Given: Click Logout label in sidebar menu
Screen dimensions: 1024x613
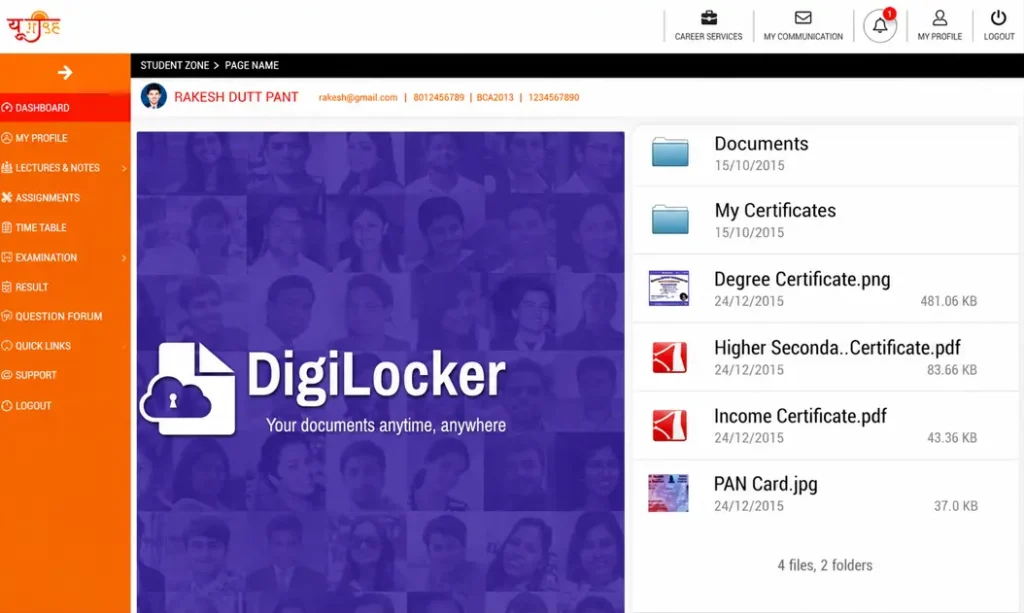Looking at the screenshot, I should click(x=33, y=405).
